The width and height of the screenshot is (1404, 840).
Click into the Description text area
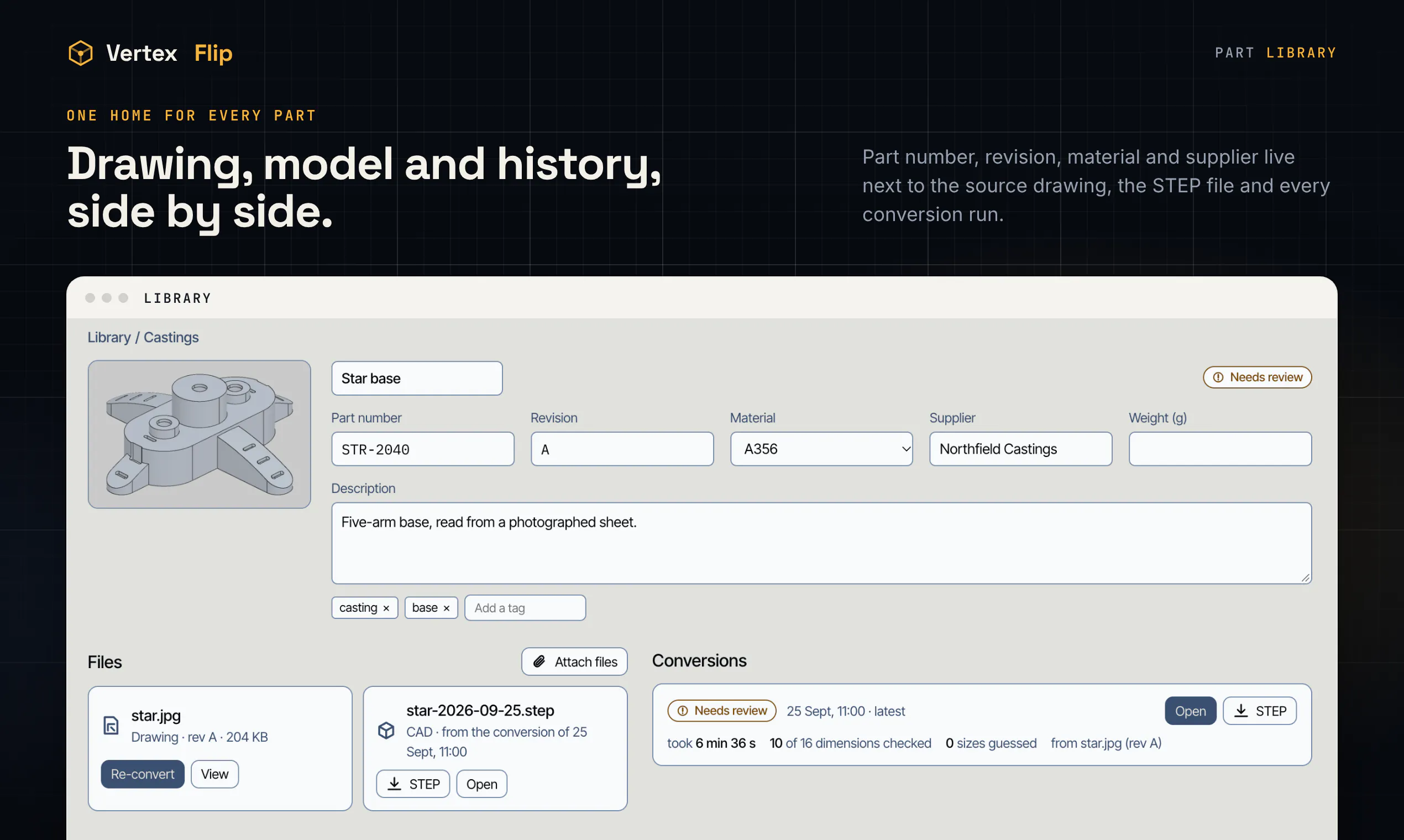pyautogui.click(x=821, y=543)
